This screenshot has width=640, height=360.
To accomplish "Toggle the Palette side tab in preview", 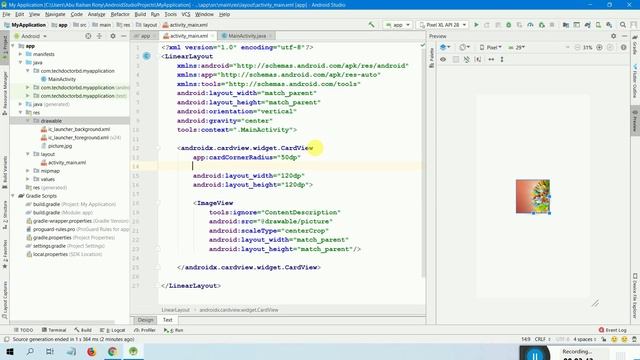I will tap(431, 58).
